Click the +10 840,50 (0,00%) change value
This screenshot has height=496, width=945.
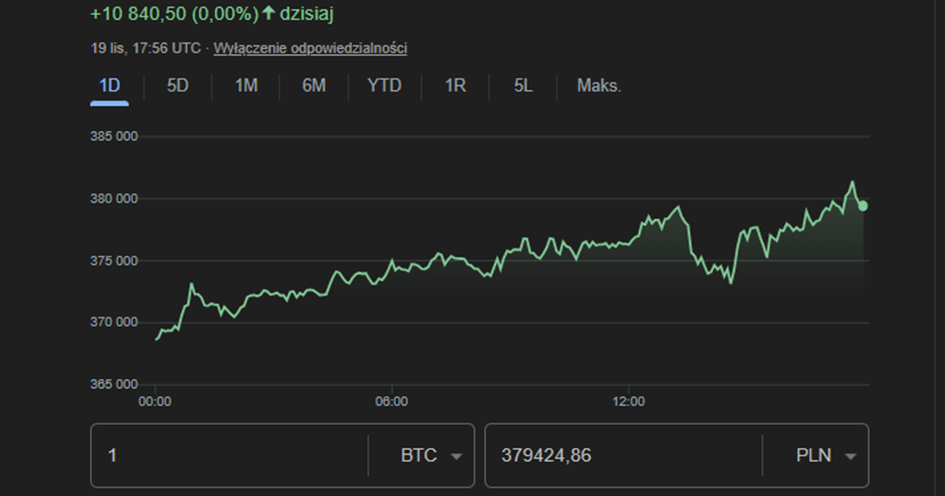[174, 13]
